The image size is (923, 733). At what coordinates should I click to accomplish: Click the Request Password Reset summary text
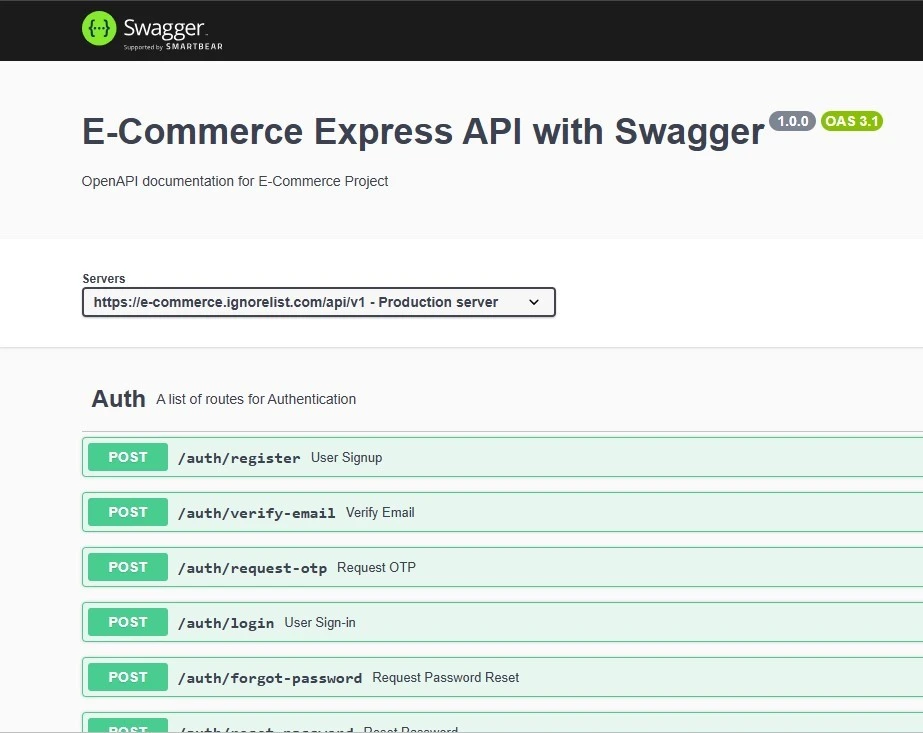click(x=445, y=677)
